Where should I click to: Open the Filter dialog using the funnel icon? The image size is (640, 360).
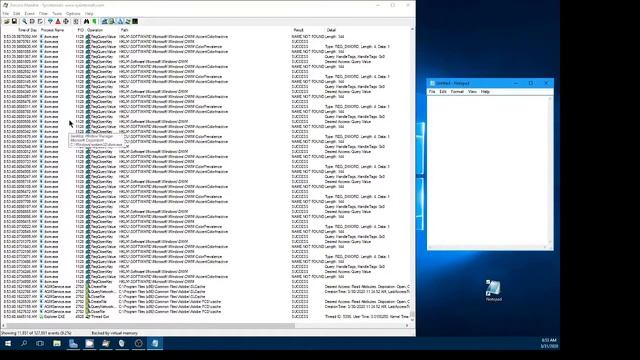point(50,21)
